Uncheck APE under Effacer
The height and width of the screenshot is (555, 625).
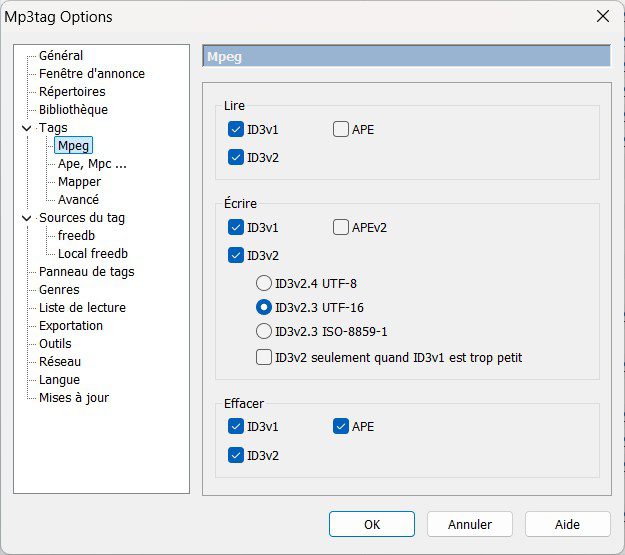341,426
